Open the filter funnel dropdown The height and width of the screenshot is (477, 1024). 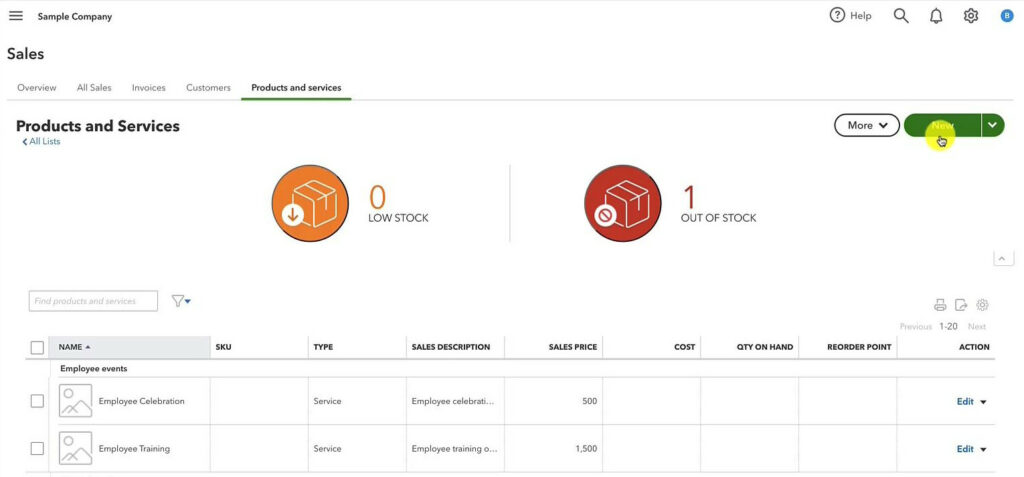click(x=181, y=301)
